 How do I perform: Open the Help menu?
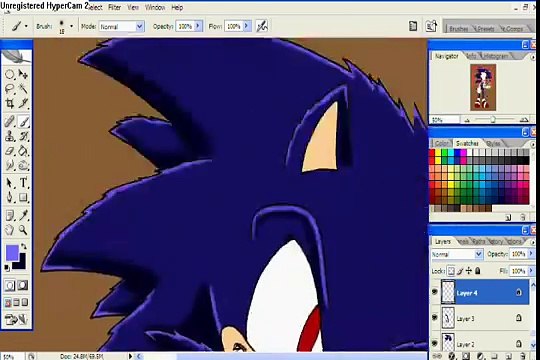click(x=177, y=7)
